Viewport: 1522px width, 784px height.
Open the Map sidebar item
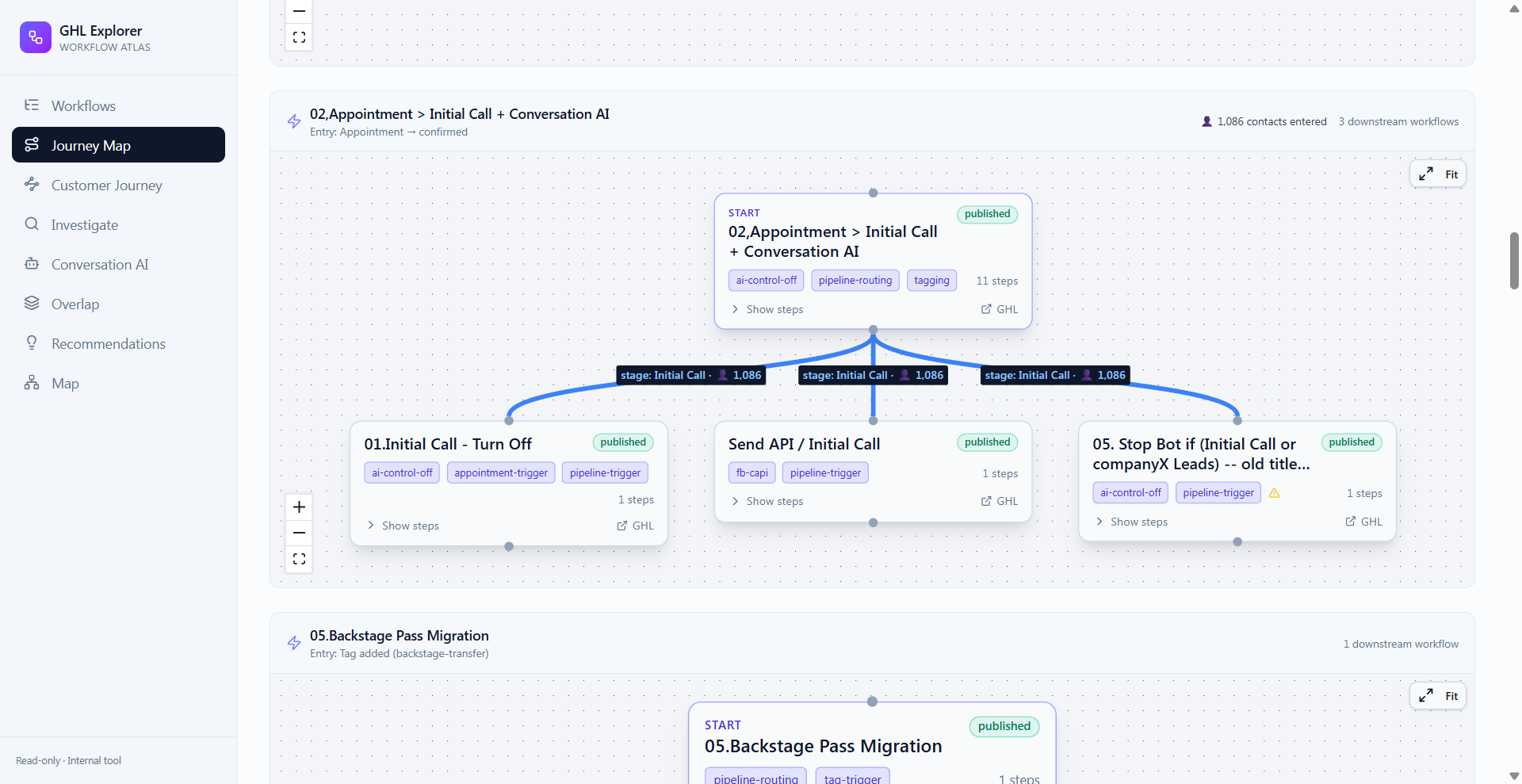[x=119, y=383]
